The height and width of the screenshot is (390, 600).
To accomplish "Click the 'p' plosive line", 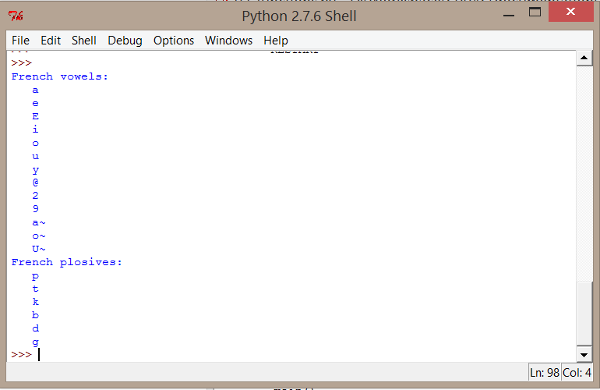I will pos(35,276).
